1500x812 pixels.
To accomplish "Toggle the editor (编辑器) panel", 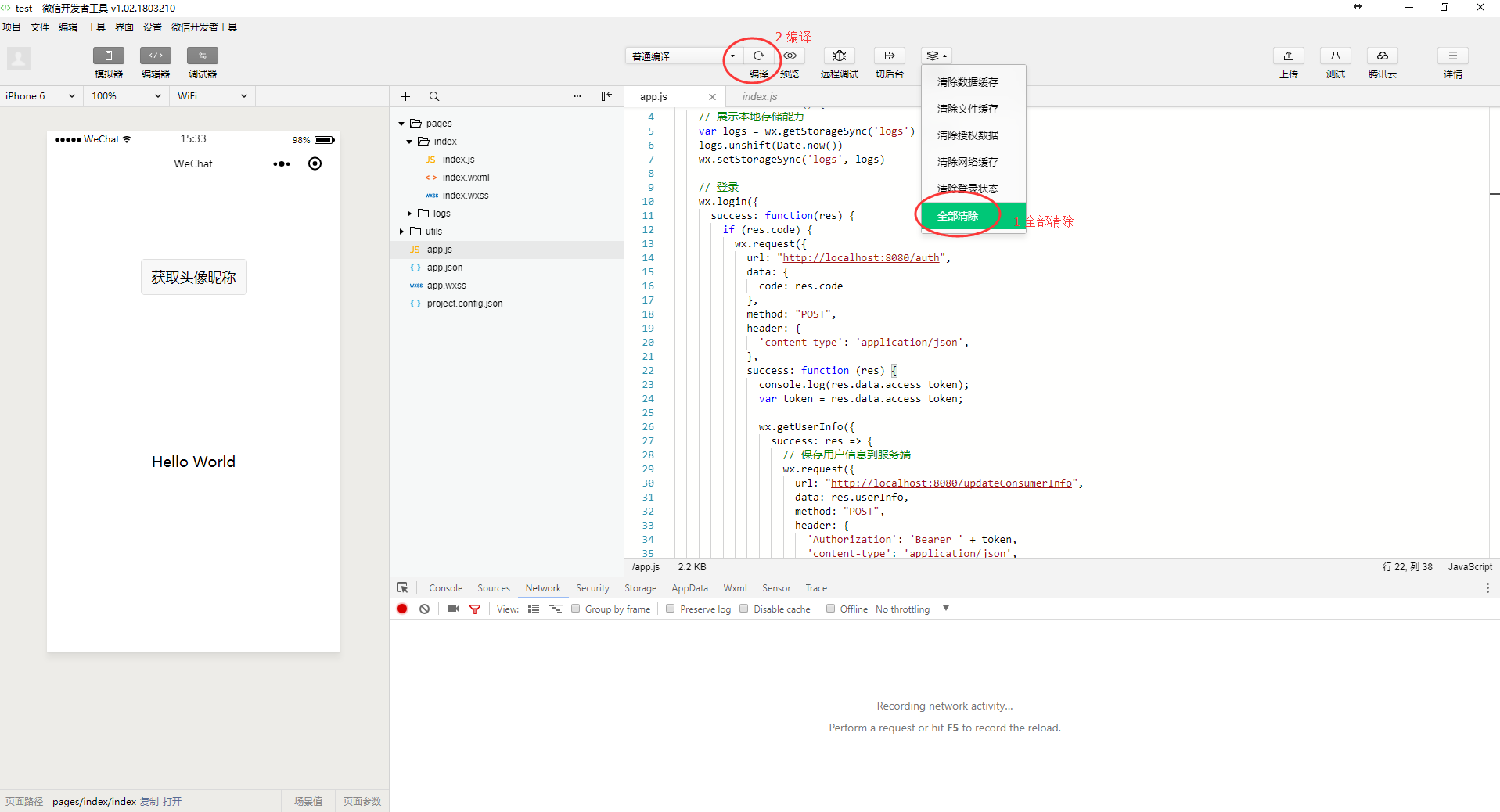I will pyautogui.click(x=156, y=56).
